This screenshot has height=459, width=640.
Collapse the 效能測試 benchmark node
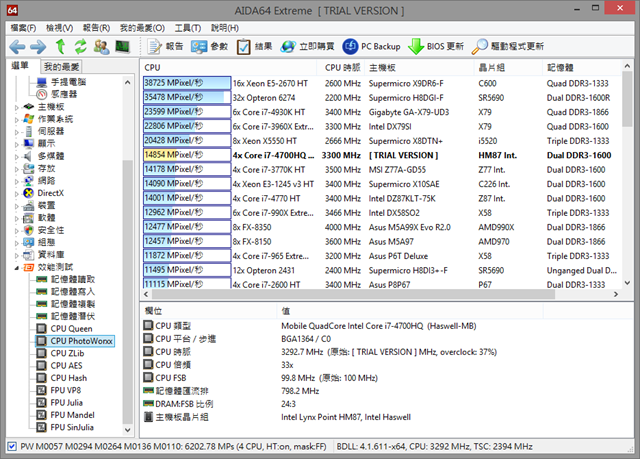[x=17, y=268]
